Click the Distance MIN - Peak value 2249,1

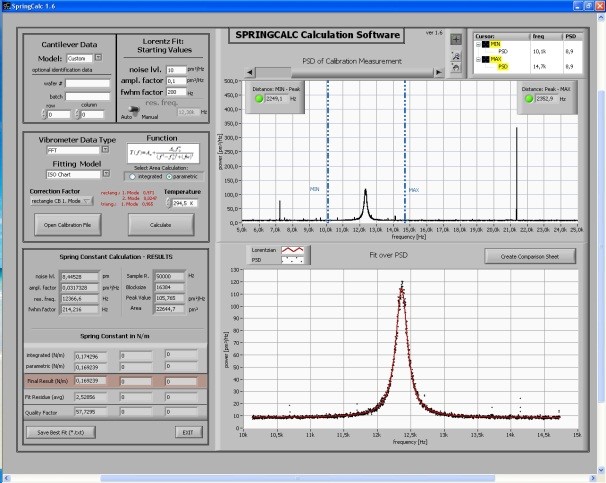[x=276, y=99]
